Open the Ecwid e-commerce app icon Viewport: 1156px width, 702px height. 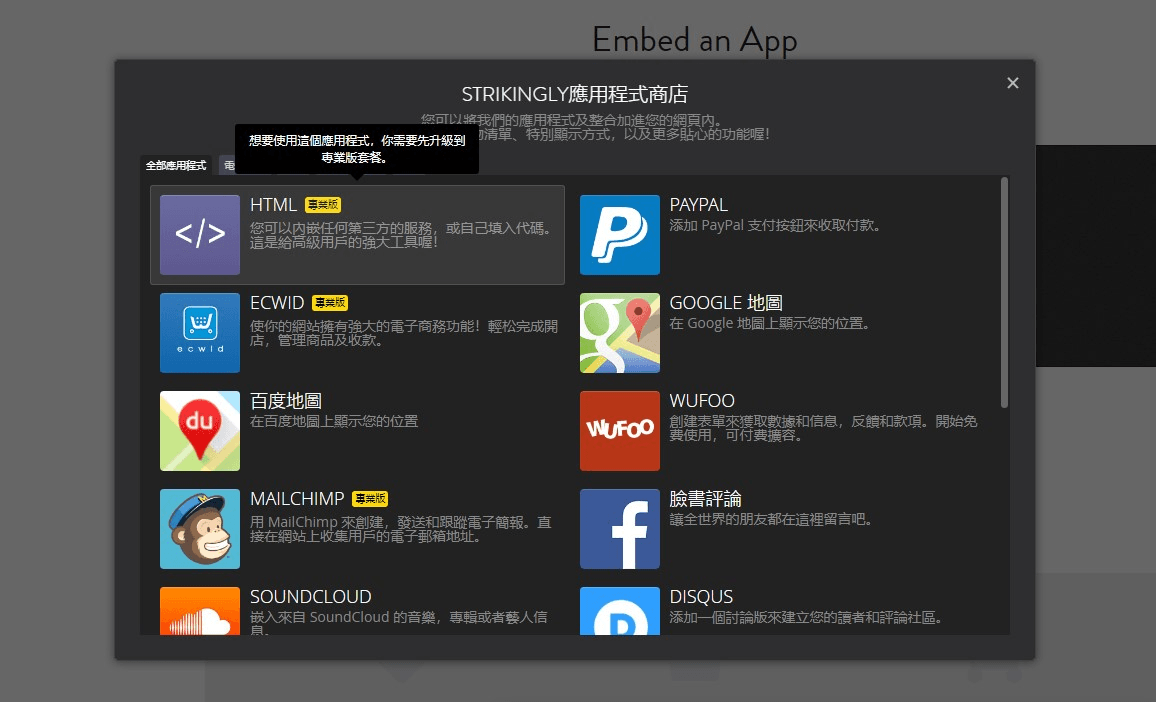pos(199,333)
